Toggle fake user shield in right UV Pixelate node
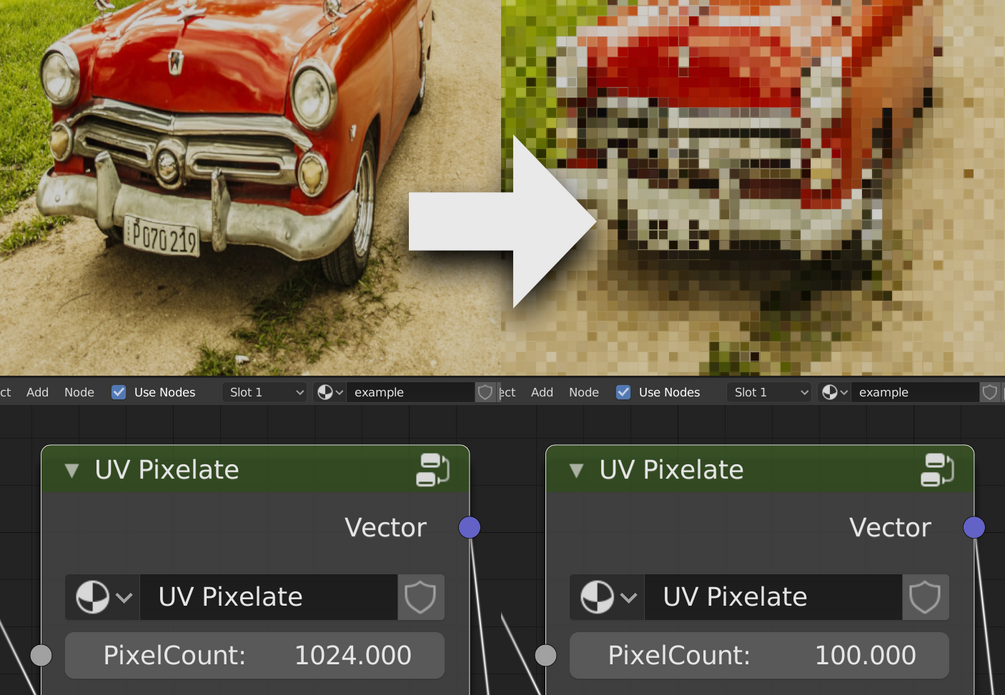This screenshot has height=695, width=1005. click(925, 597)
